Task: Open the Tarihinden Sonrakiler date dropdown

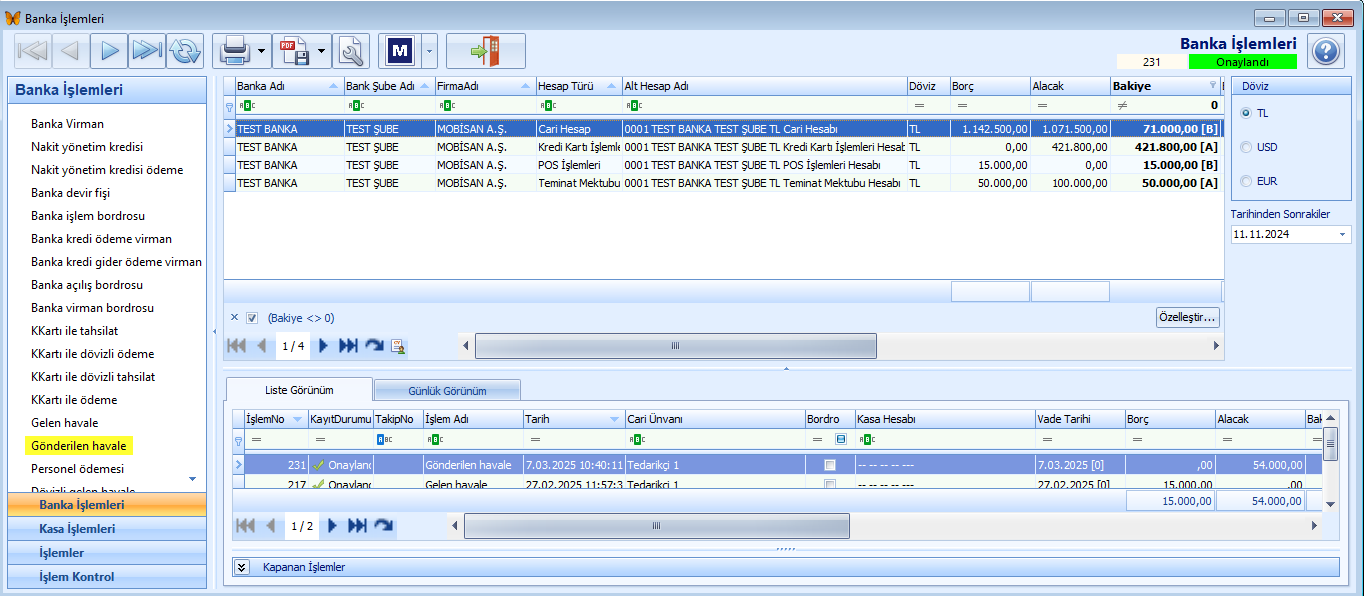Action: click(1341, 234)
